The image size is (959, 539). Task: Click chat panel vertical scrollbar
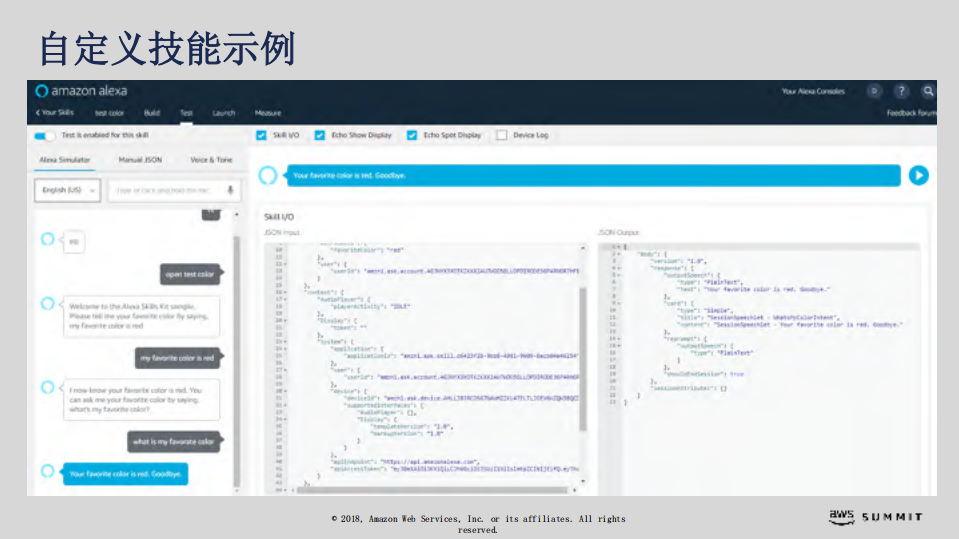[237, 362]
